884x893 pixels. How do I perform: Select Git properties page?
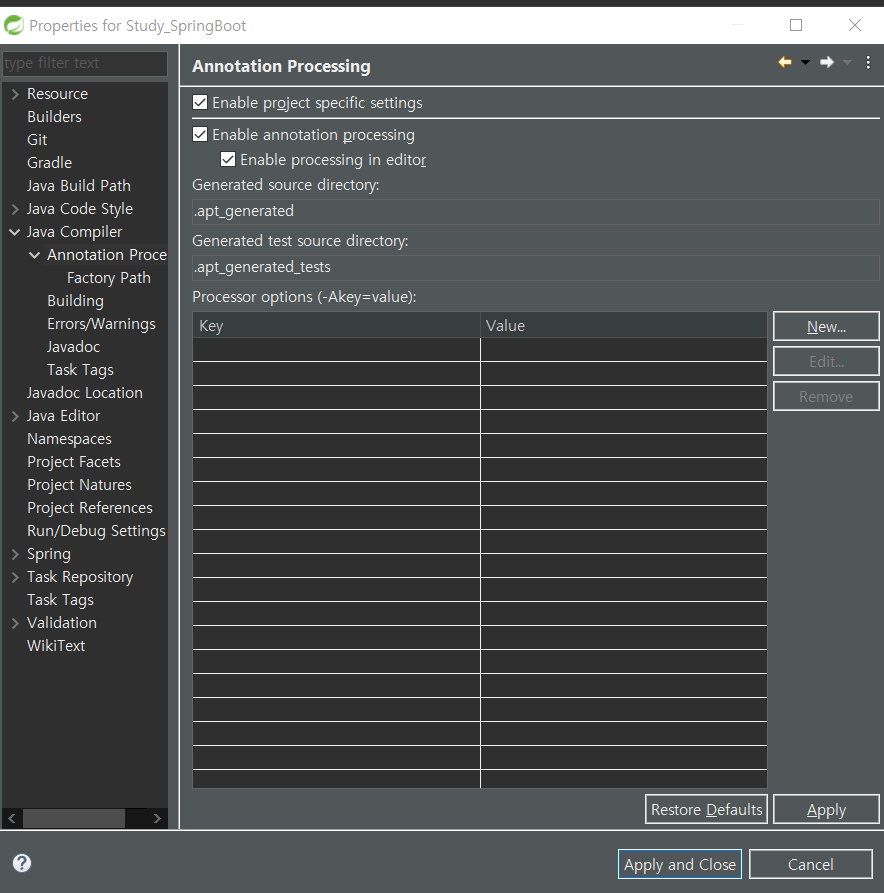coord(37,140)
